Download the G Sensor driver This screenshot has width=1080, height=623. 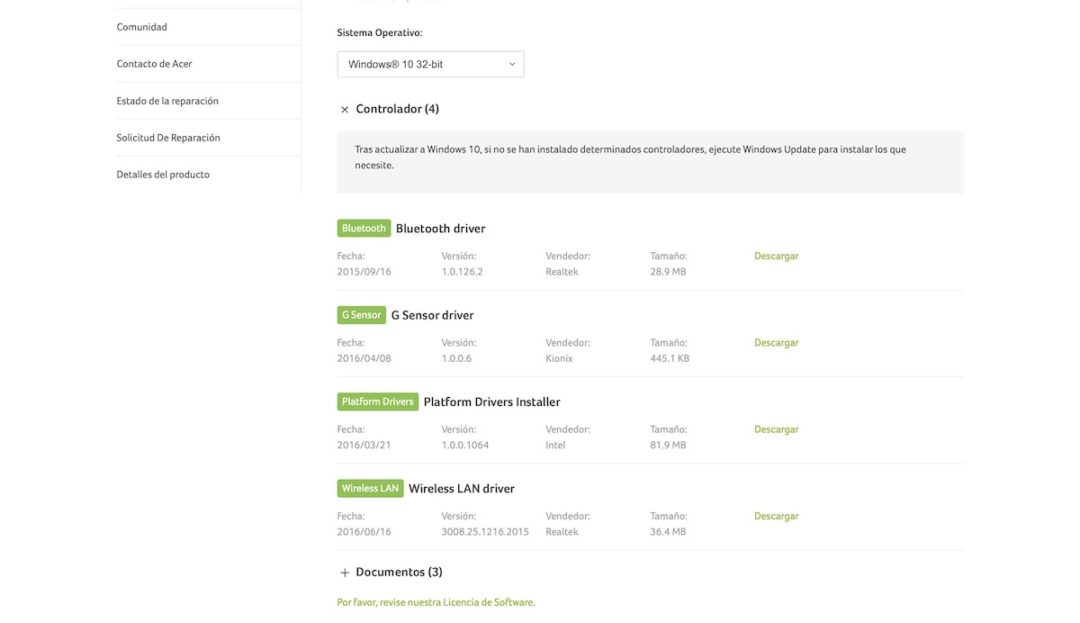pyautogui.click(x=776, y=343)
